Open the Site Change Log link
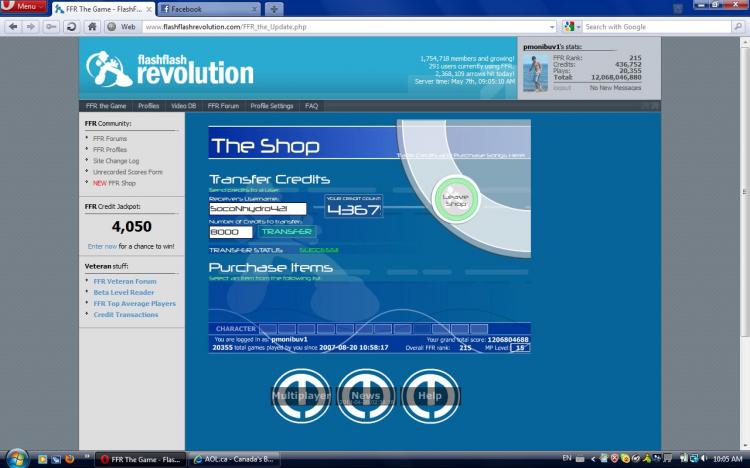The height and width of the screenshot is (468, 750). tap(116, 161)
